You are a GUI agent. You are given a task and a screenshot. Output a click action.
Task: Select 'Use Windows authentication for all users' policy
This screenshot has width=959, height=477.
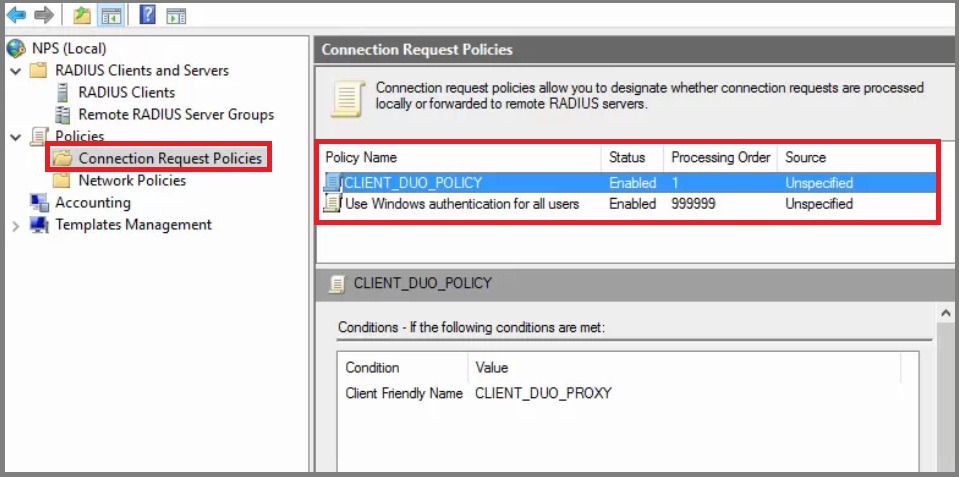point(461,204)
